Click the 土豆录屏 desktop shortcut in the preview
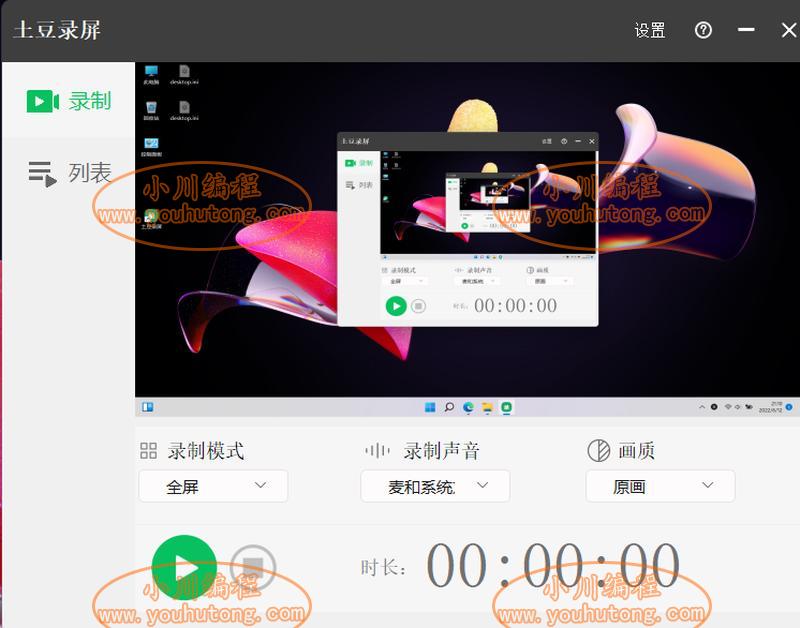Viewport: 800px width, 628px height. click(x=151, y=219)
